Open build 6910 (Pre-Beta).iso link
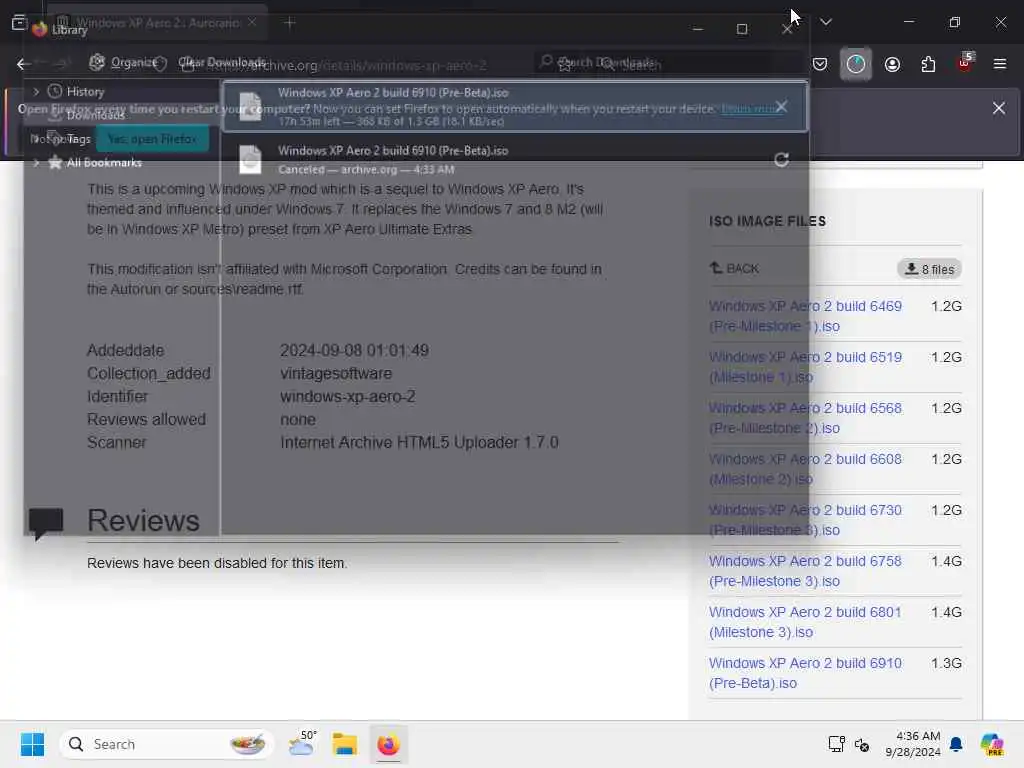 click(x=805, y=673)
